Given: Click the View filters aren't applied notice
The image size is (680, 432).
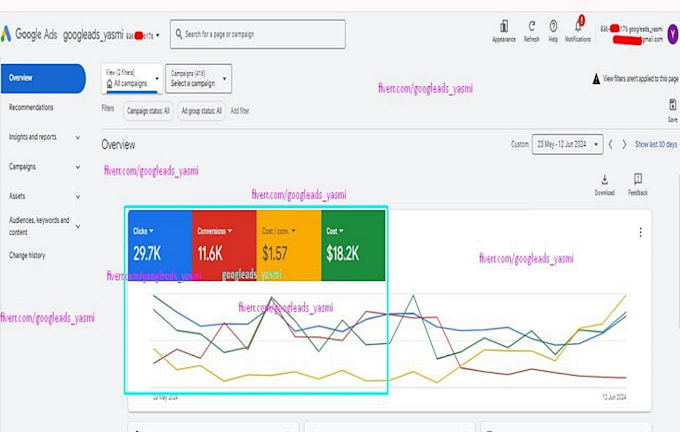Looking at the screenshot, I should click(641, 79).
